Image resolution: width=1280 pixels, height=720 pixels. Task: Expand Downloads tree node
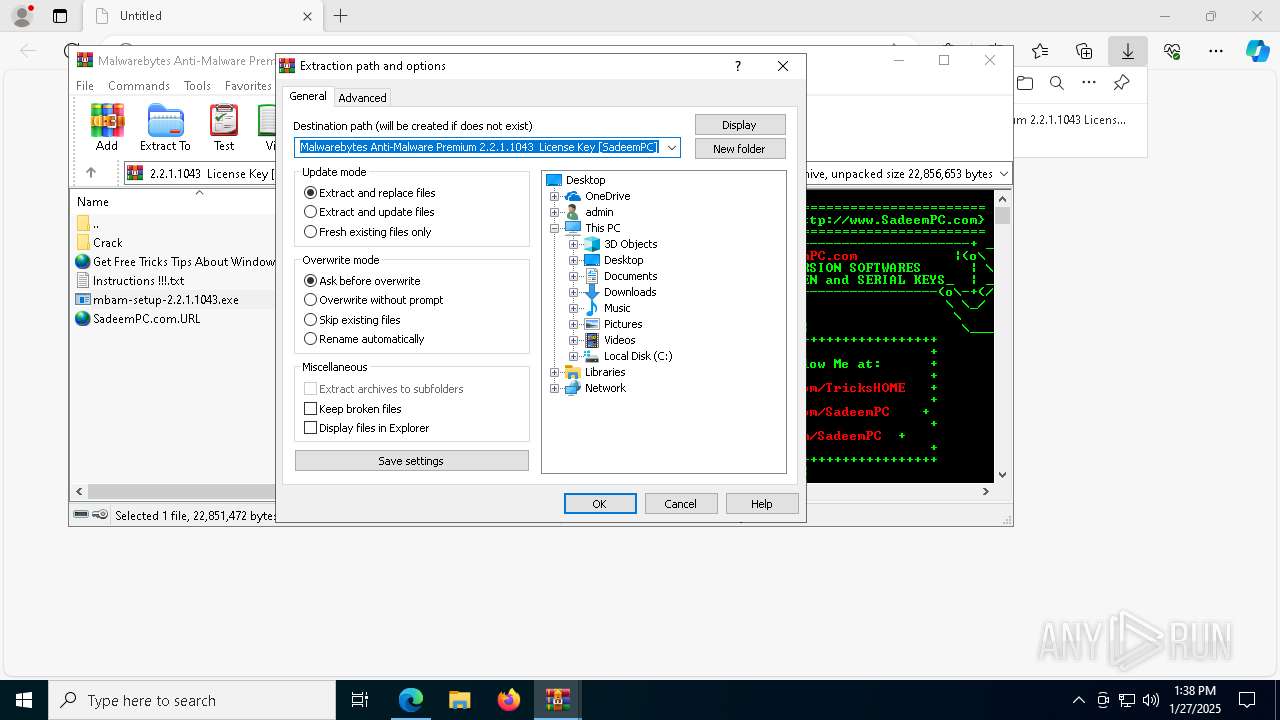tap(574, 292)
